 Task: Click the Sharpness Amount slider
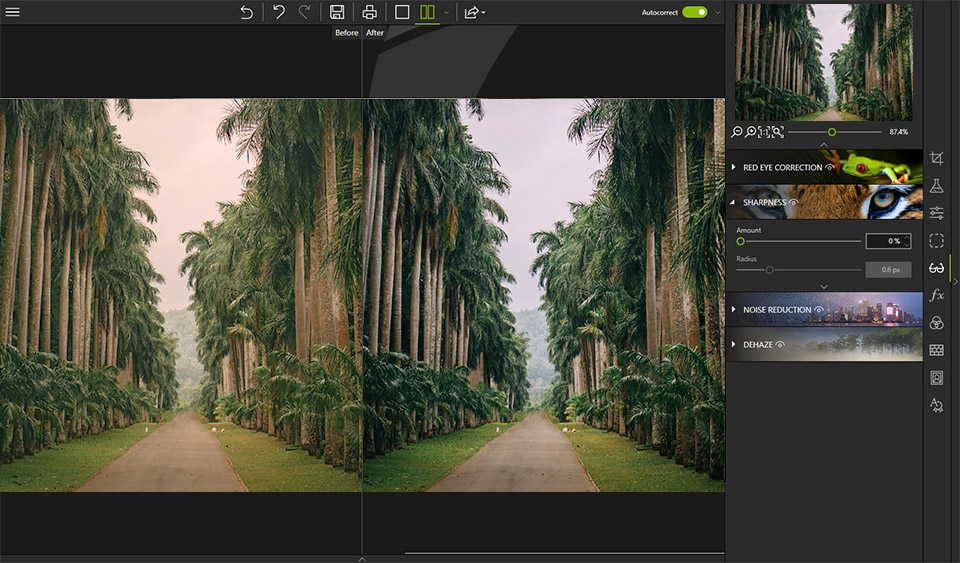[798, 242]
